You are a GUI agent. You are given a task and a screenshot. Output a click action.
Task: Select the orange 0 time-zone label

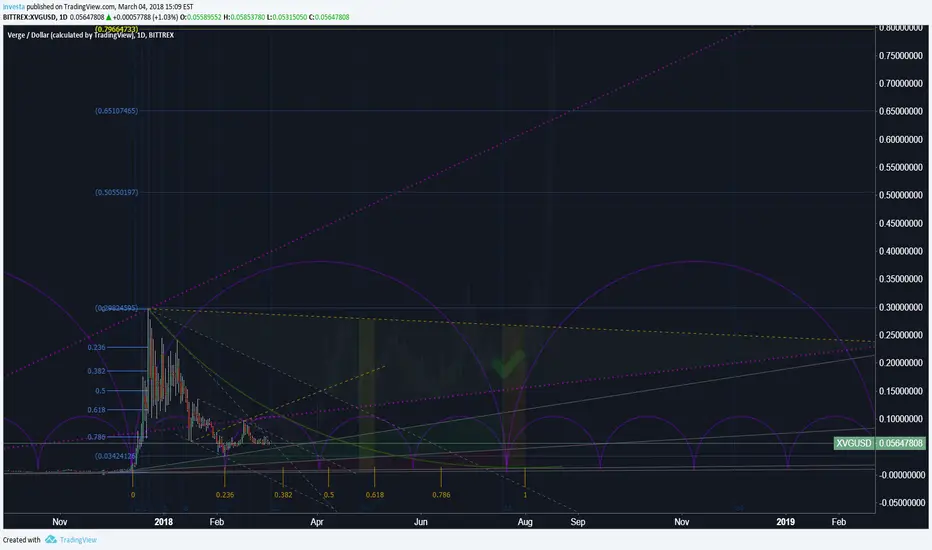coord(133,495)
